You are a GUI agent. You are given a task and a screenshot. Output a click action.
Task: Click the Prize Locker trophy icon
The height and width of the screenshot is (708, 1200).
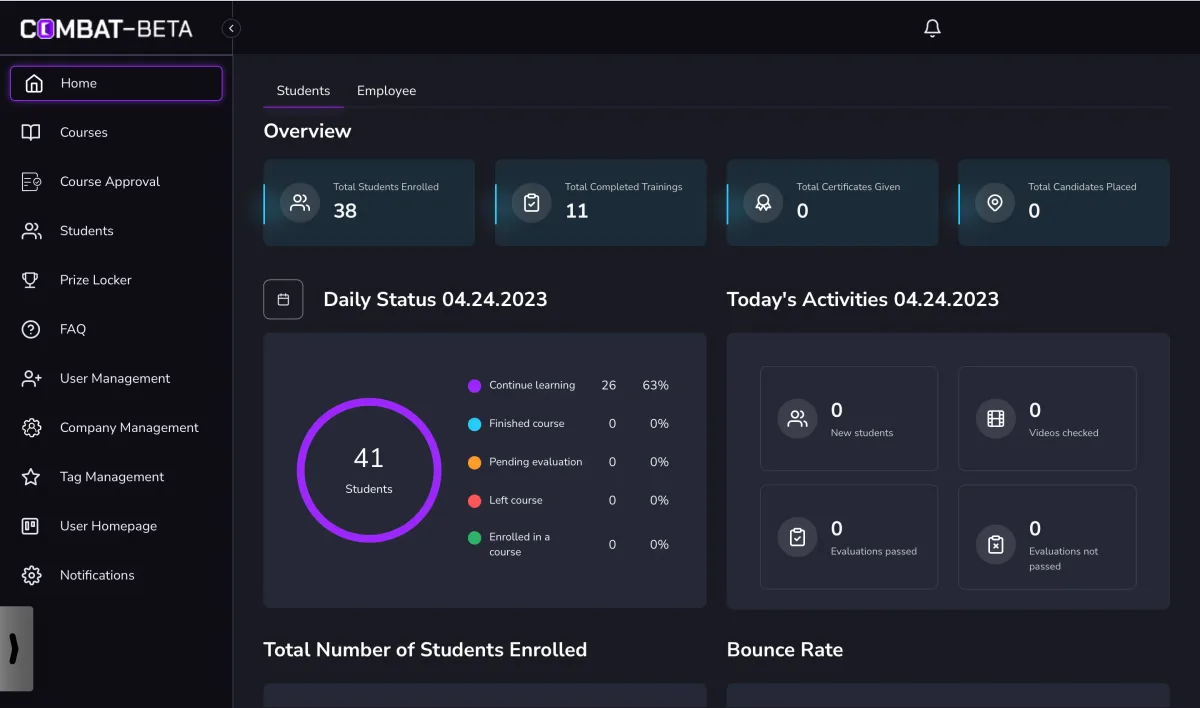coord(31,280)
